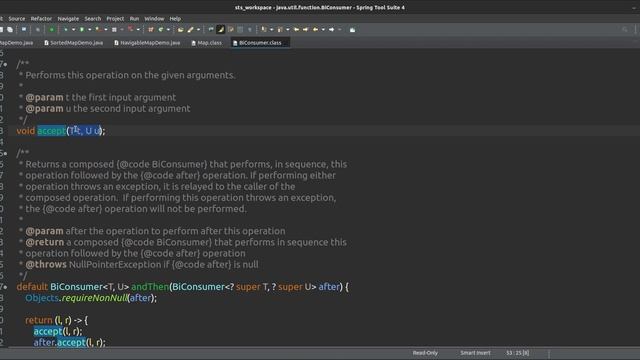The width and height of the screenshot is (640, 360).
Task: Open the New Java Class dropdown arrow
Action: tap(168, 29)
